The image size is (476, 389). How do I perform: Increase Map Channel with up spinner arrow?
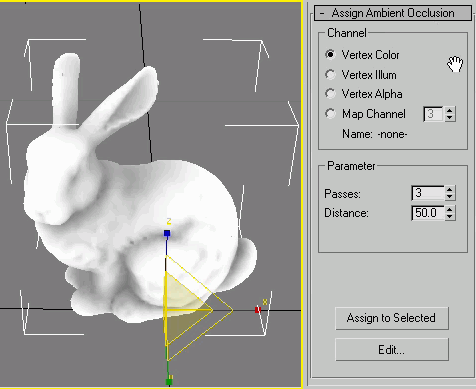click(450, 110)
